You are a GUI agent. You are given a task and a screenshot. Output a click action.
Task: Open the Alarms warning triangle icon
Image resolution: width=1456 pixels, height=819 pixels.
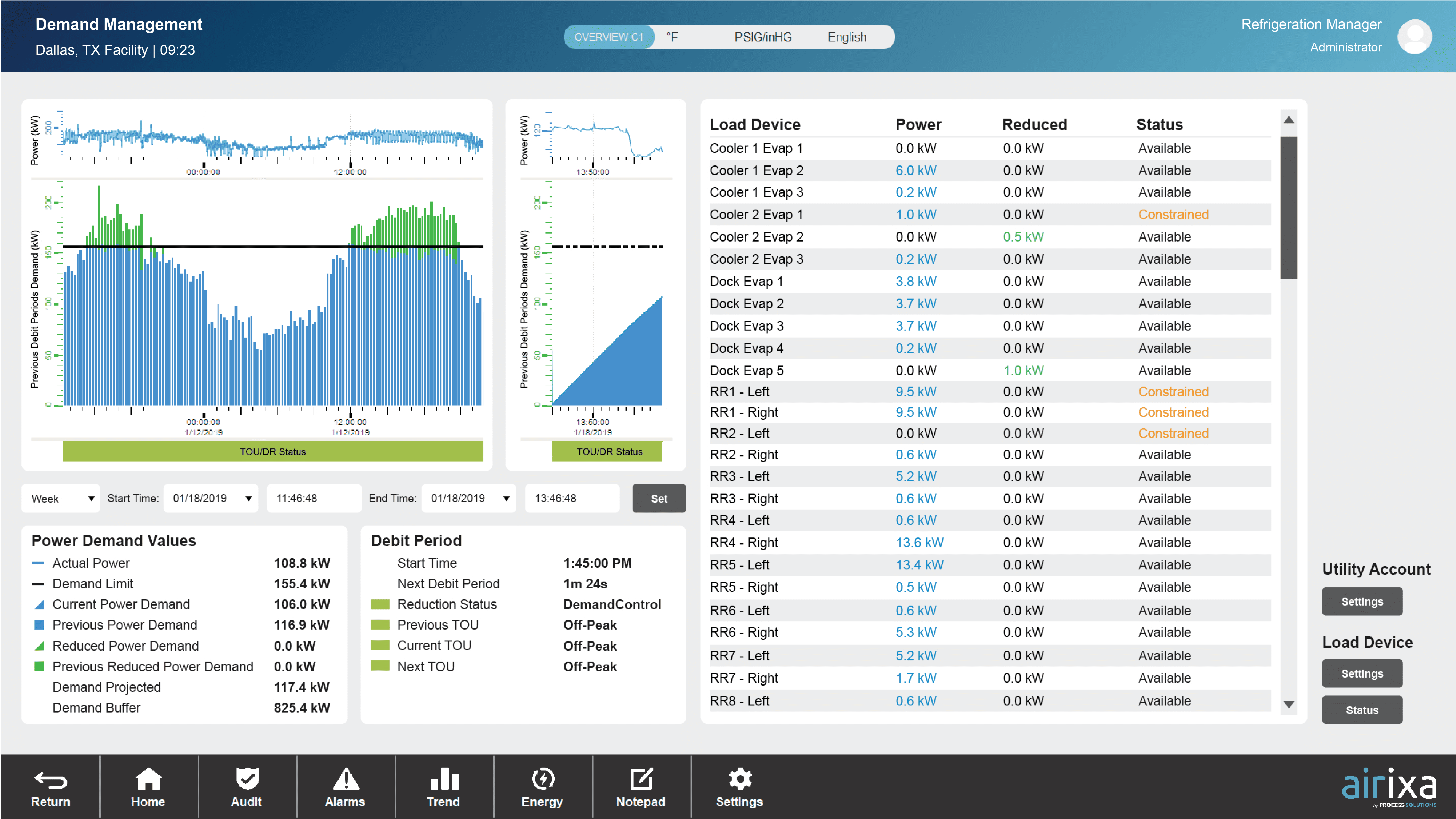point(345,779)
